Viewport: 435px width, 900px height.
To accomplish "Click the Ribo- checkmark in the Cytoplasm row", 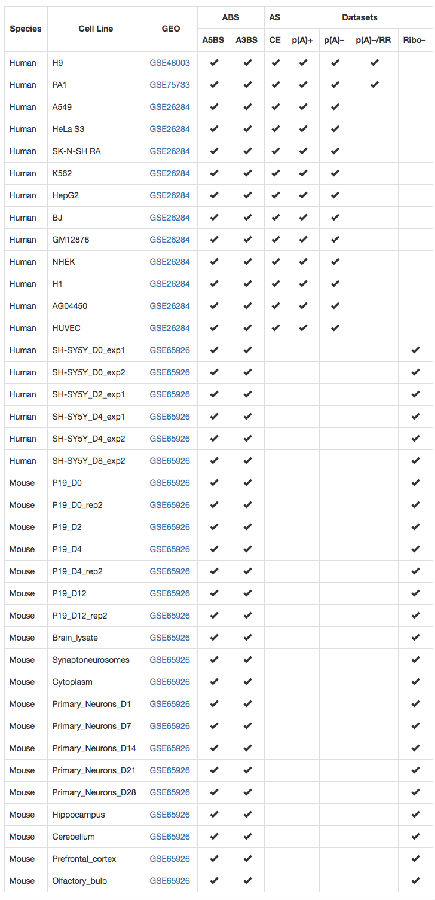I will click(416, 681).
